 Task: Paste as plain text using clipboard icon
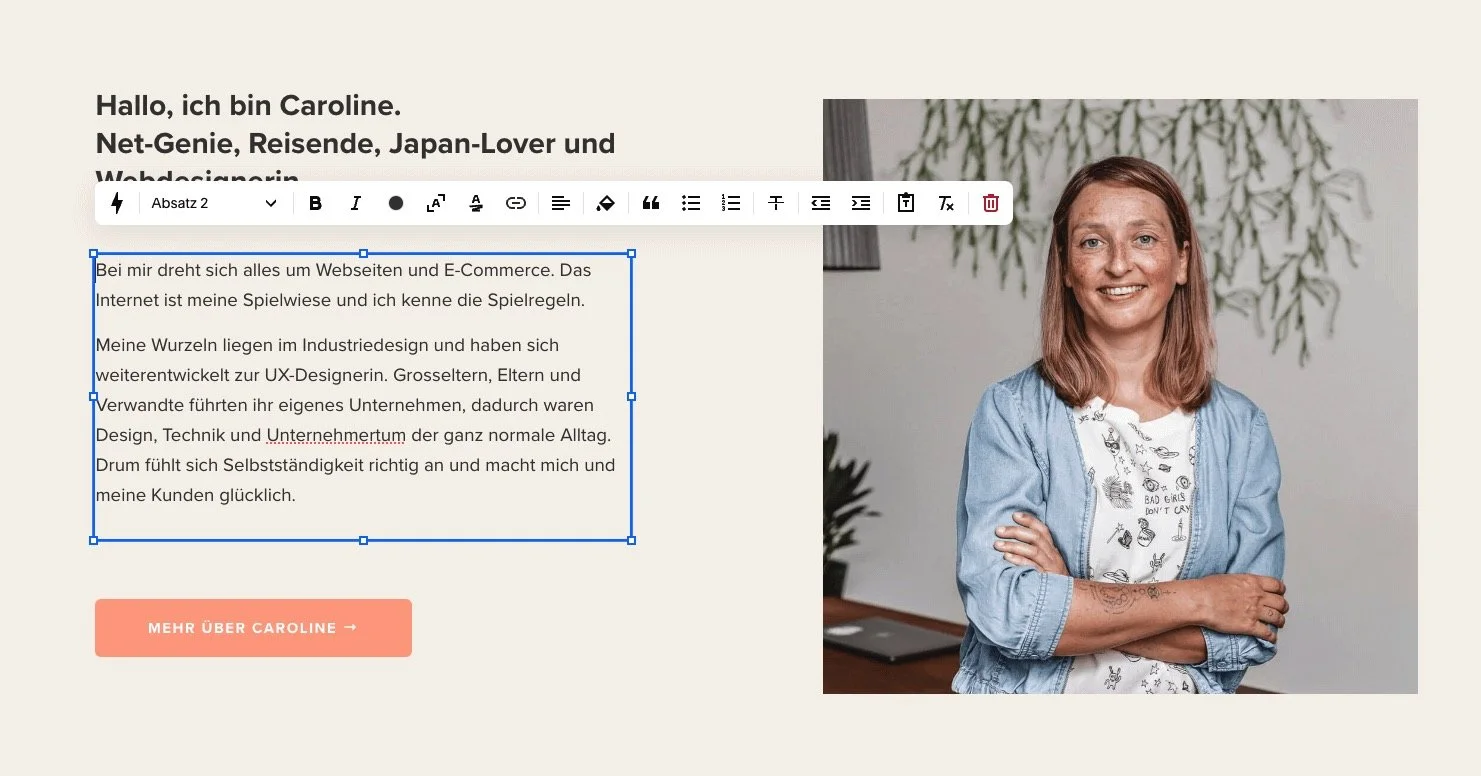click(906, 203)
